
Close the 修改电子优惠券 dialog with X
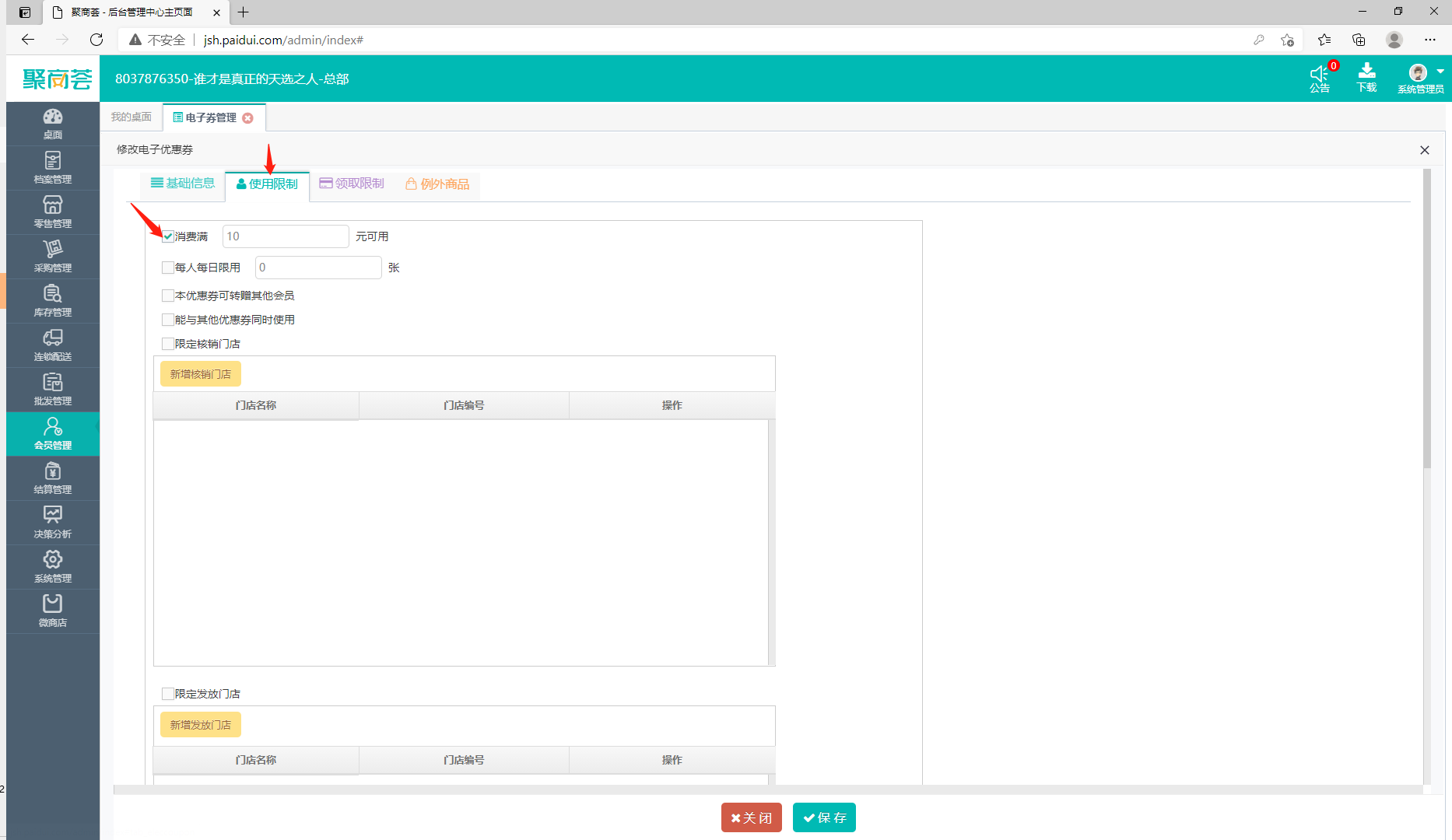(x=1425, y=150)
